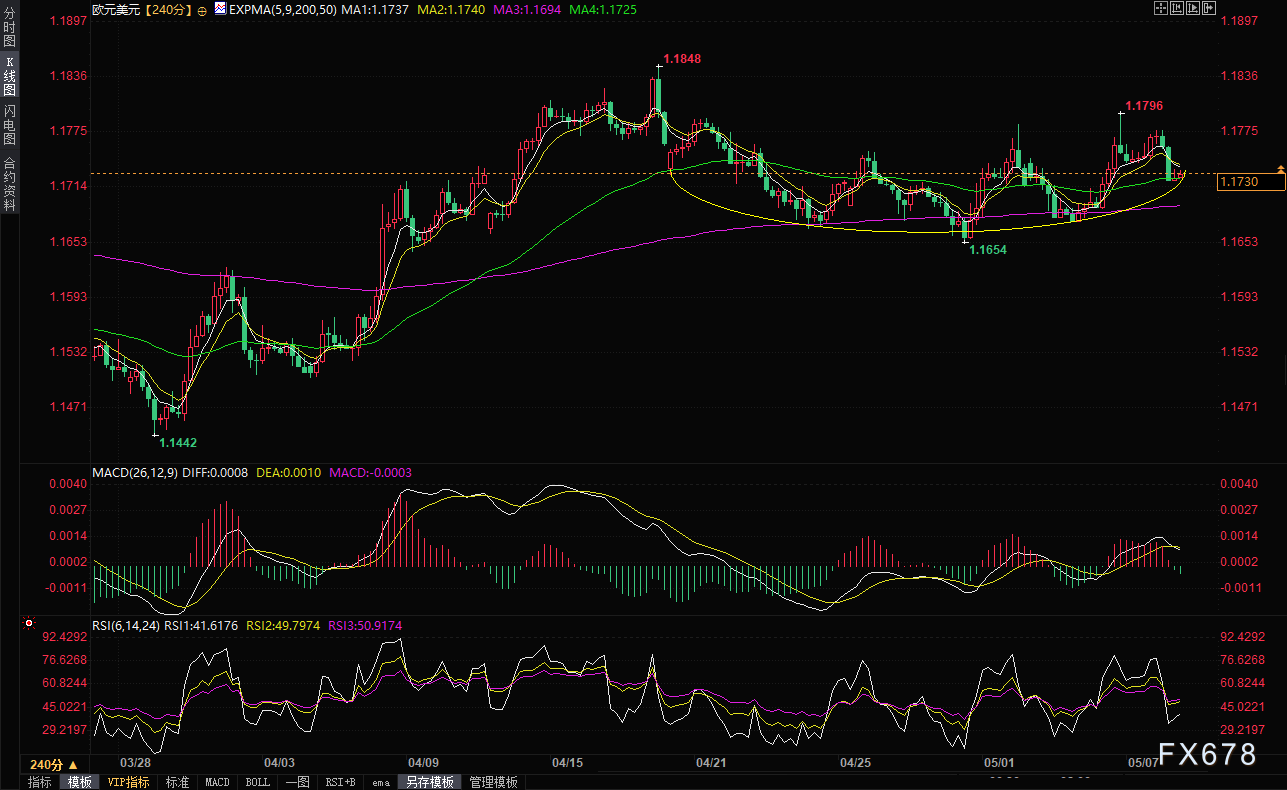This screenshot has width=1287, height=790.
Task: Switch to the K线图 side tab
Action: [x=10, y=76]
